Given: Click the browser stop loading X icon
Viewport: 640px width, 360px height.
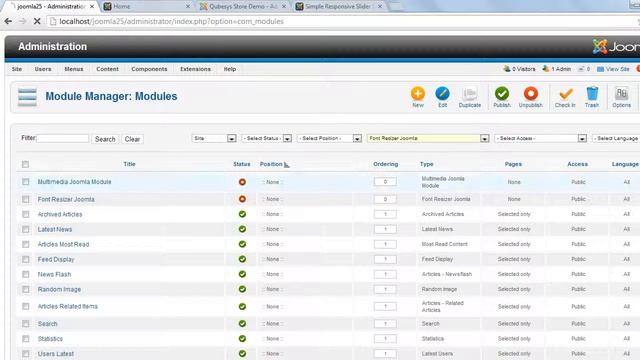Looking at the screenshot, I should coord(37,21).
